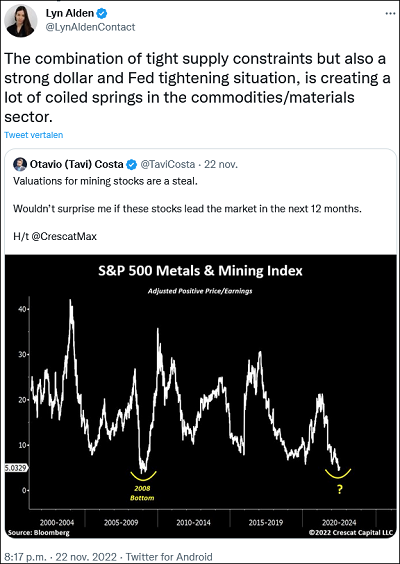
Task: Click the 2008 Bottom annotation on chart
Action: (144, 493)
